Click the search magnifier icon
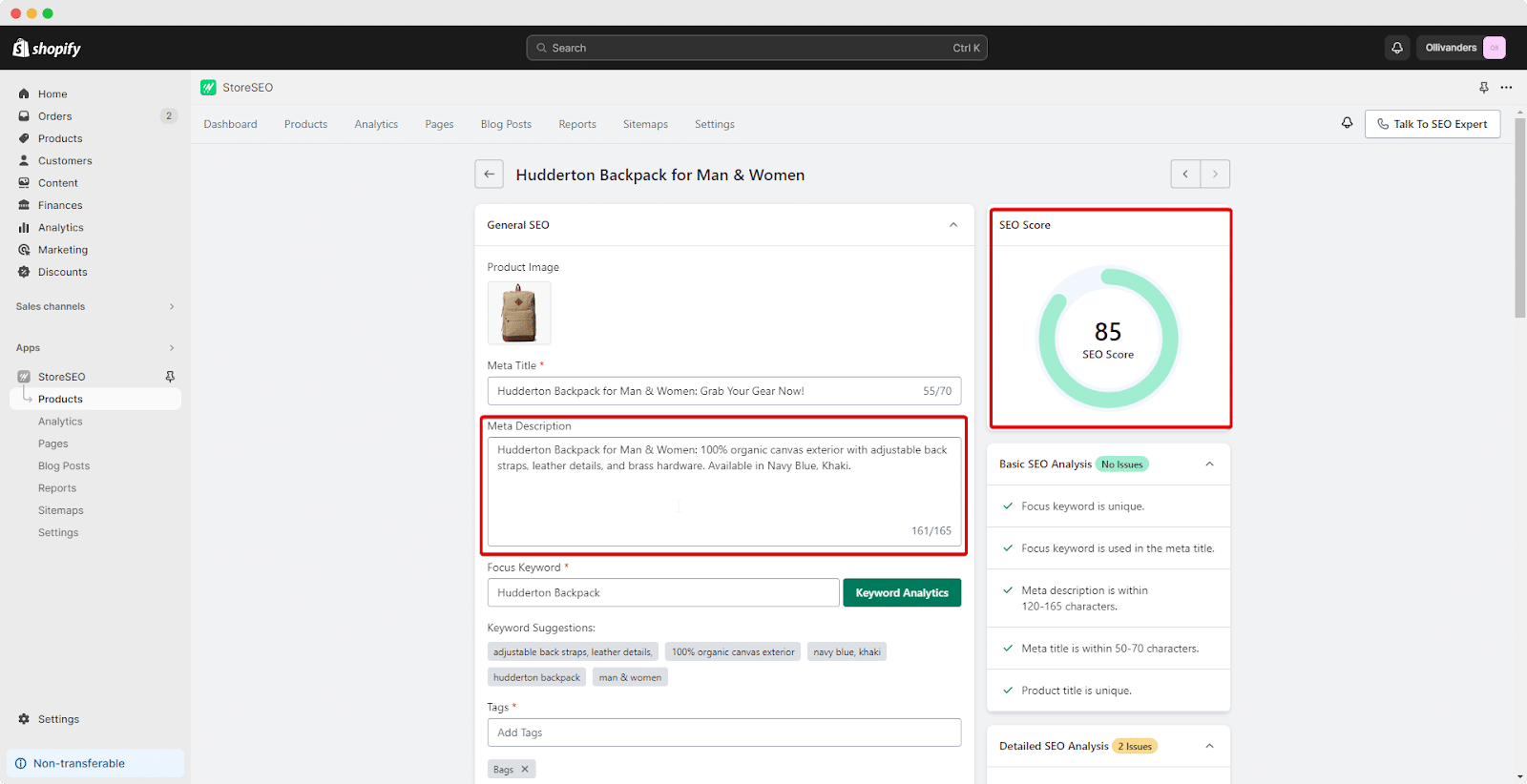 point(541,48)
